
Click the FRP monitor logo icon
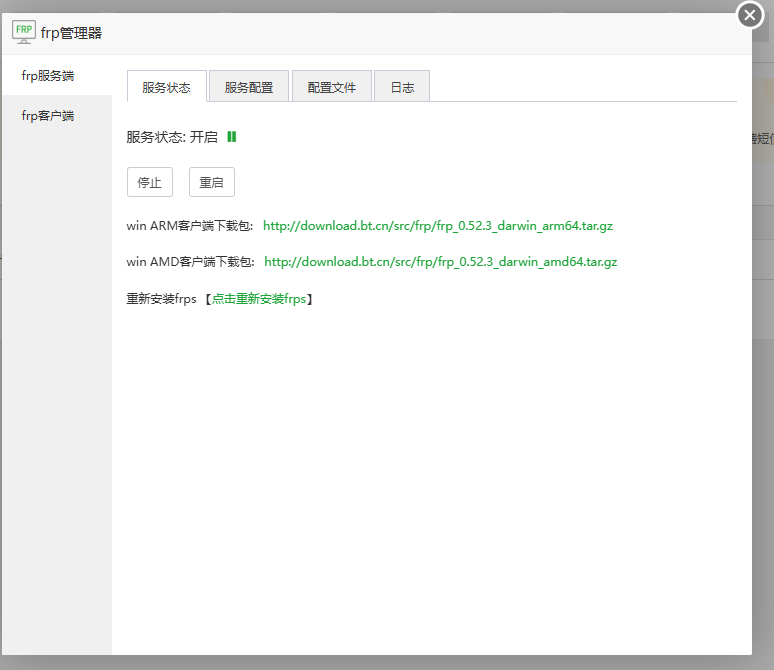(24, 33)
